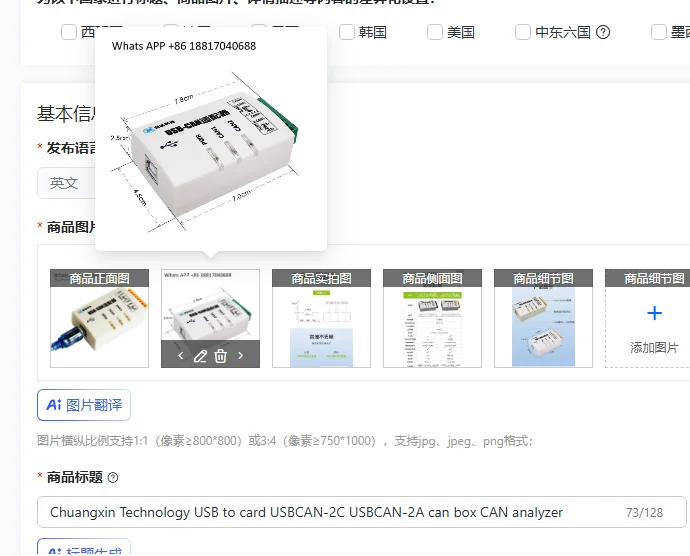Click the plus icon in empty image slot
The image size is (690, 556).
[654, 313]
